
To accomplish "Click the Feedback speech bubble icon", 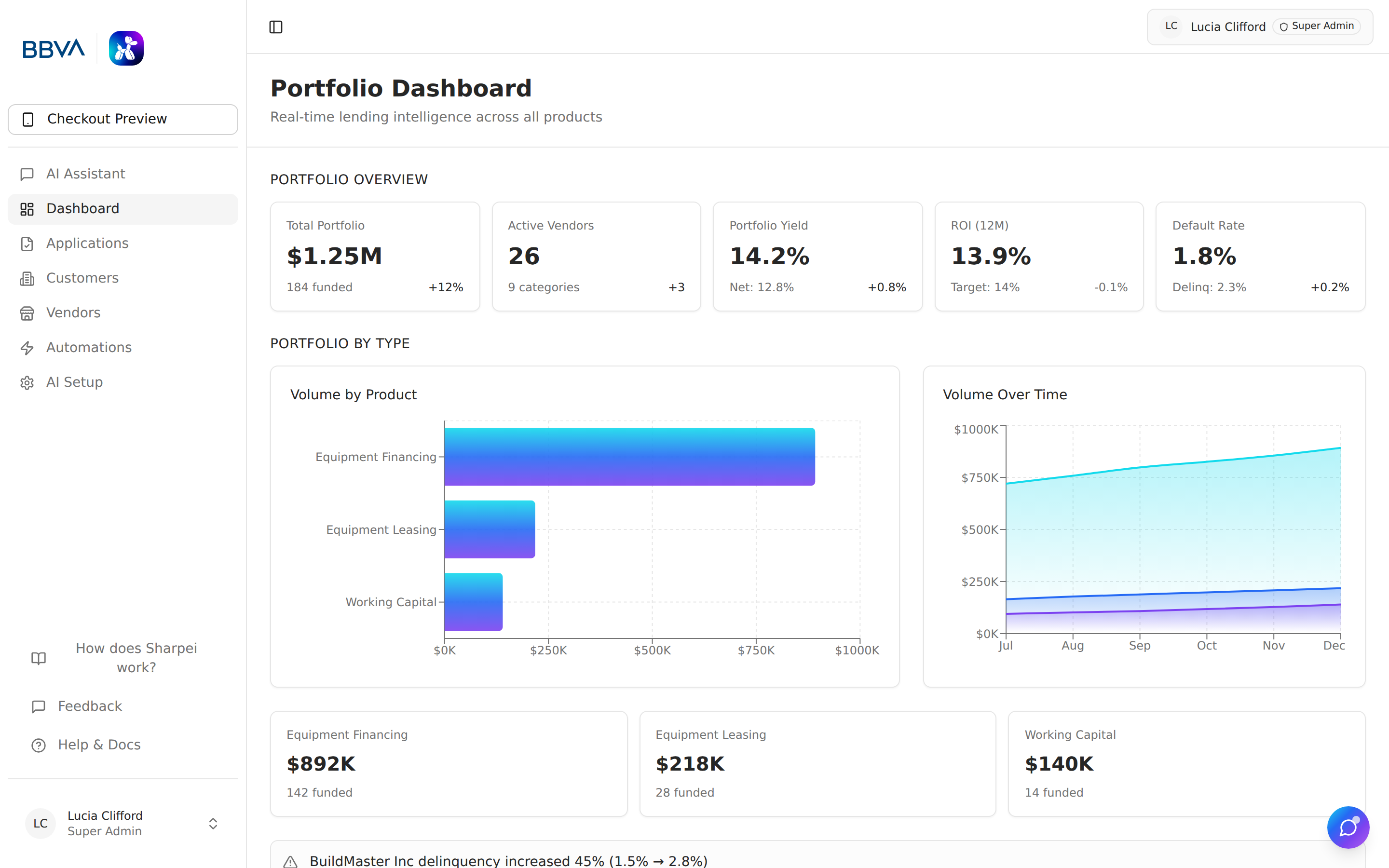I will [x=38, y=706].
